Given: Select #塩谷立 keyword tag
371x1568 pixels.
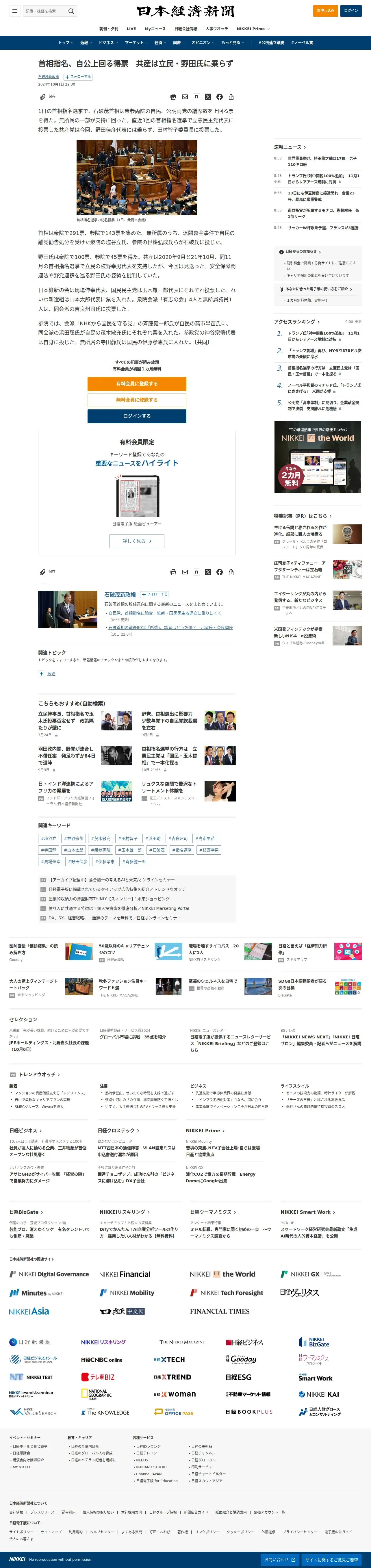Looking at the screenshot, I should (49, 838).
